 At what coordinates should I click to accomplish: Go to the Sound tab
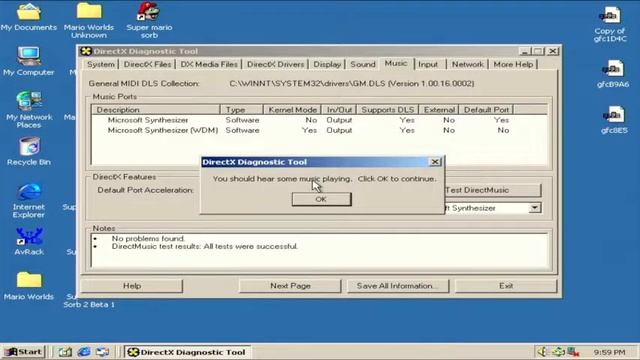pyautogui.click(x=362, y=64)
